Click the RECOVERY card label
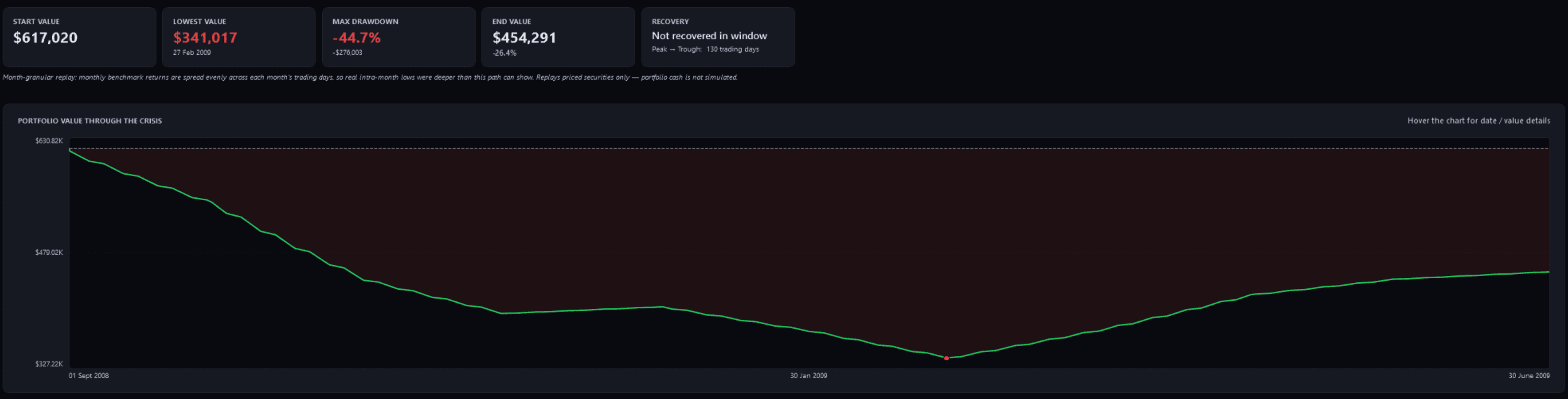The image size is (1568, 399). pos(670,21)
